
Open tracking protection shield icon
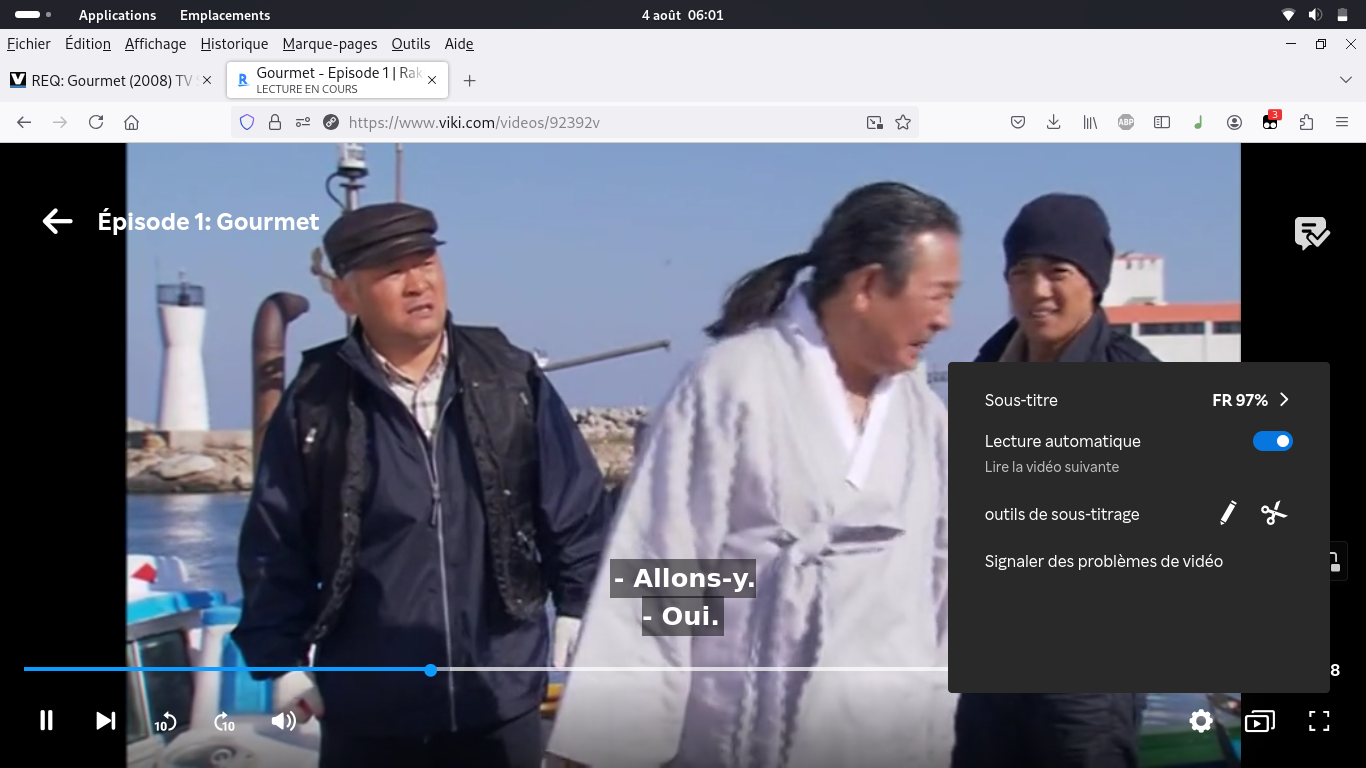point(247,122)
